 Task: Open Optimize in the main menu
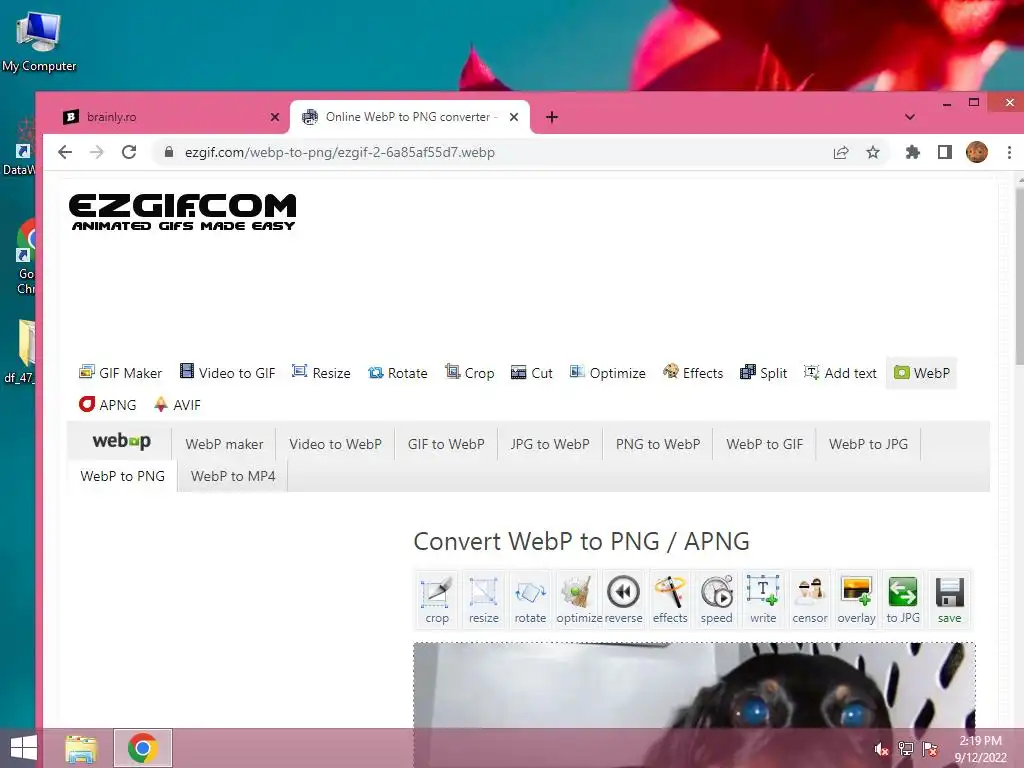pos(607,373)
